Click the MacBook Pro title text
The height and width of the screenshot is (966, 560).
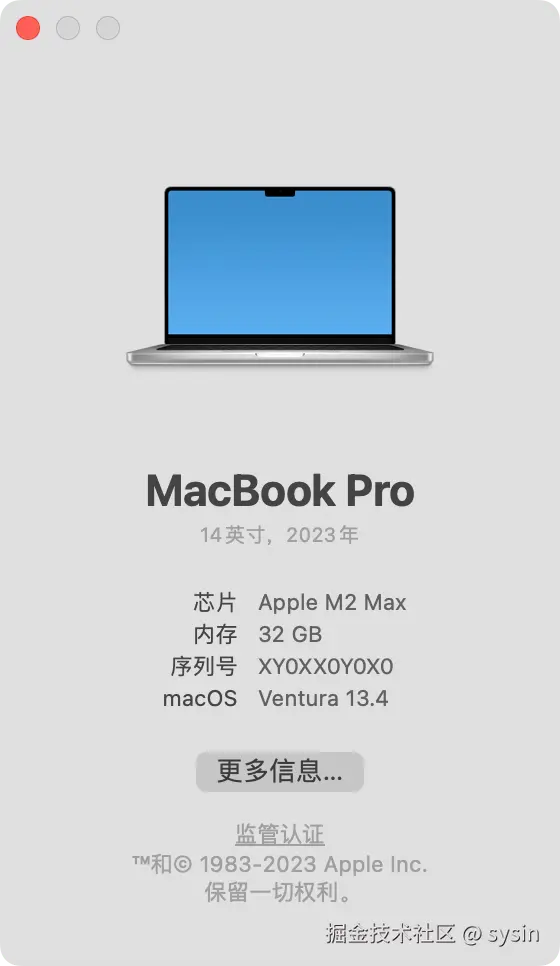pyautogui.click(x=280, y=491)
